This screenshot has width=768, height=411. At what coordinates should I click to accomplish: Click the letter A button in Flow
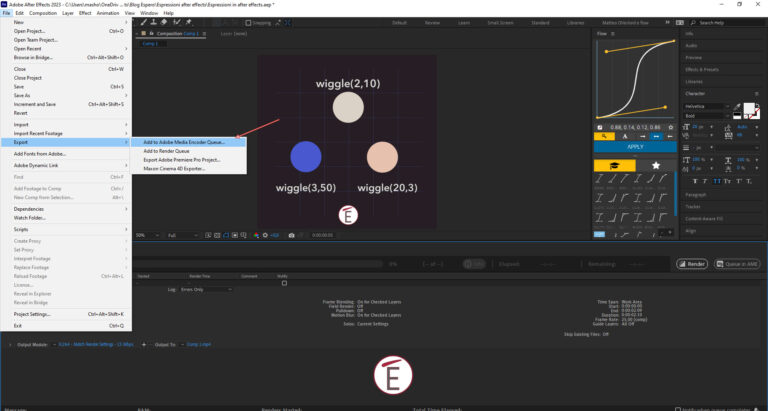pyautogui.click(x=625, y=136)
